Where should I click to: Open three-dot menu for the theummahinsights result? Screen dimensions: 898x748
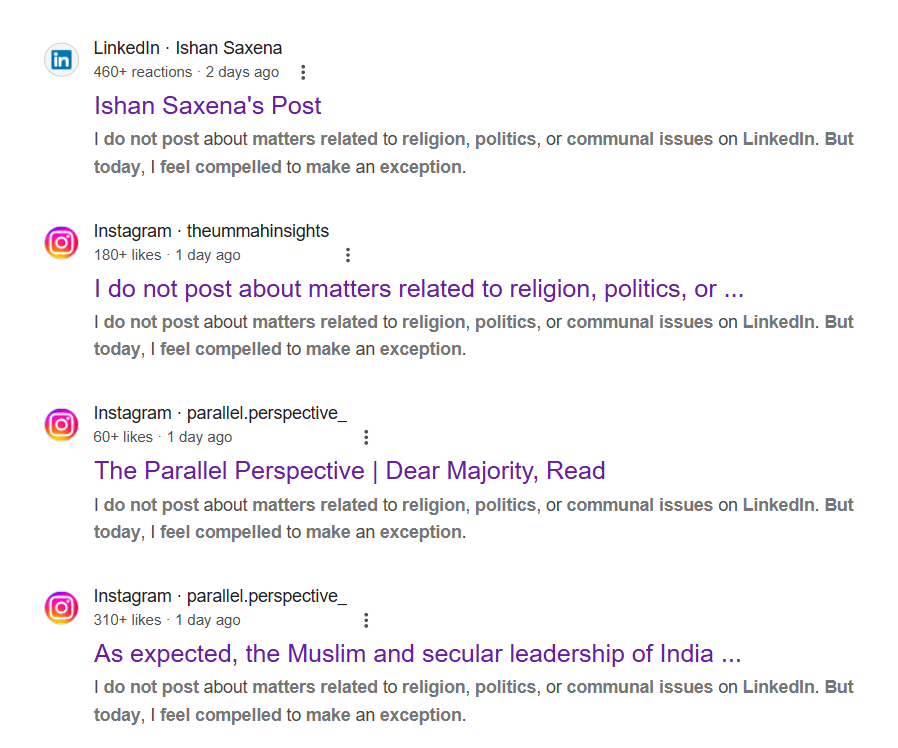(347, 255)
